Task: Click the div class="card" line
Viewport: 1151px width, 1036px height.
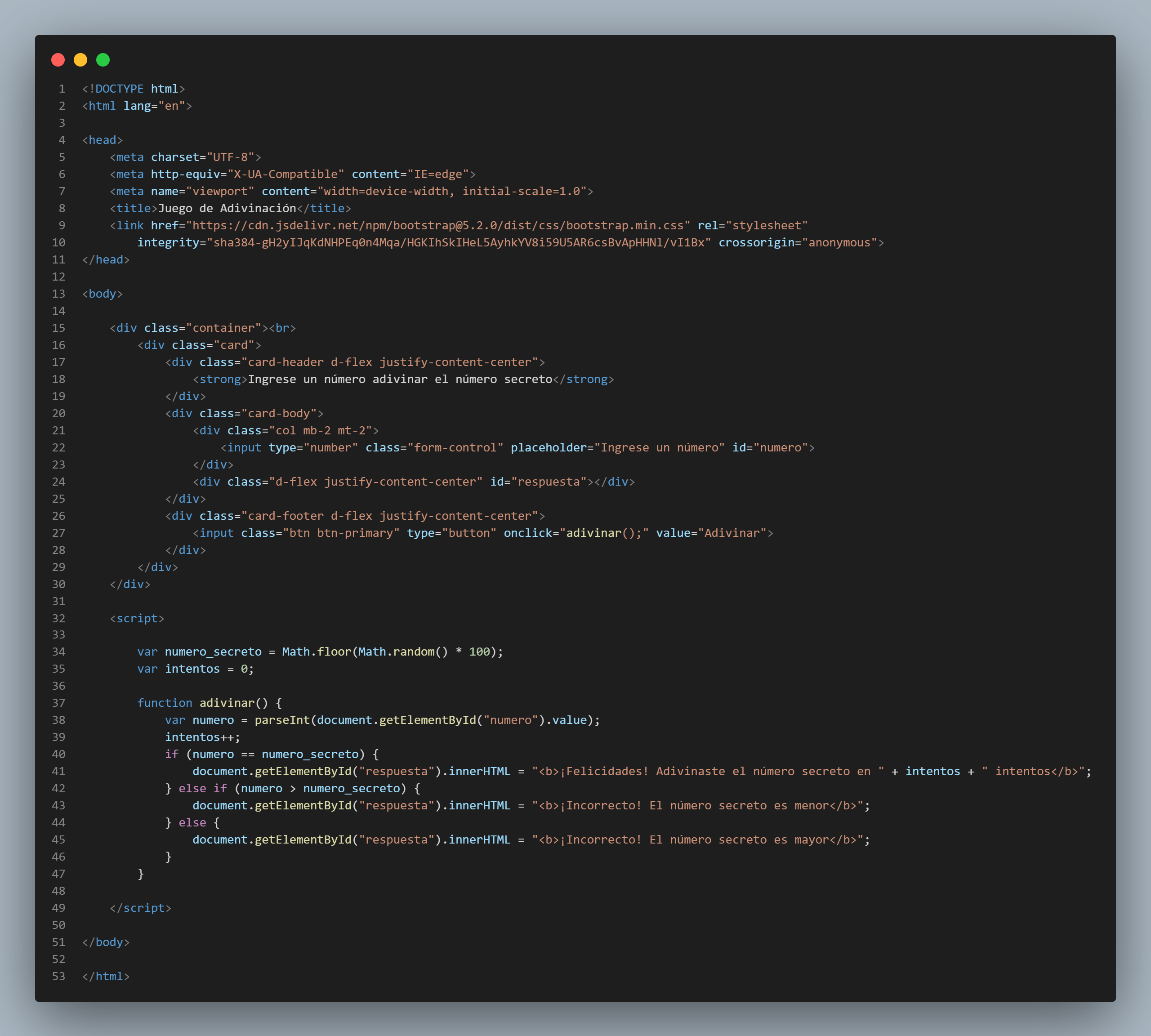Action: [199, 345]
